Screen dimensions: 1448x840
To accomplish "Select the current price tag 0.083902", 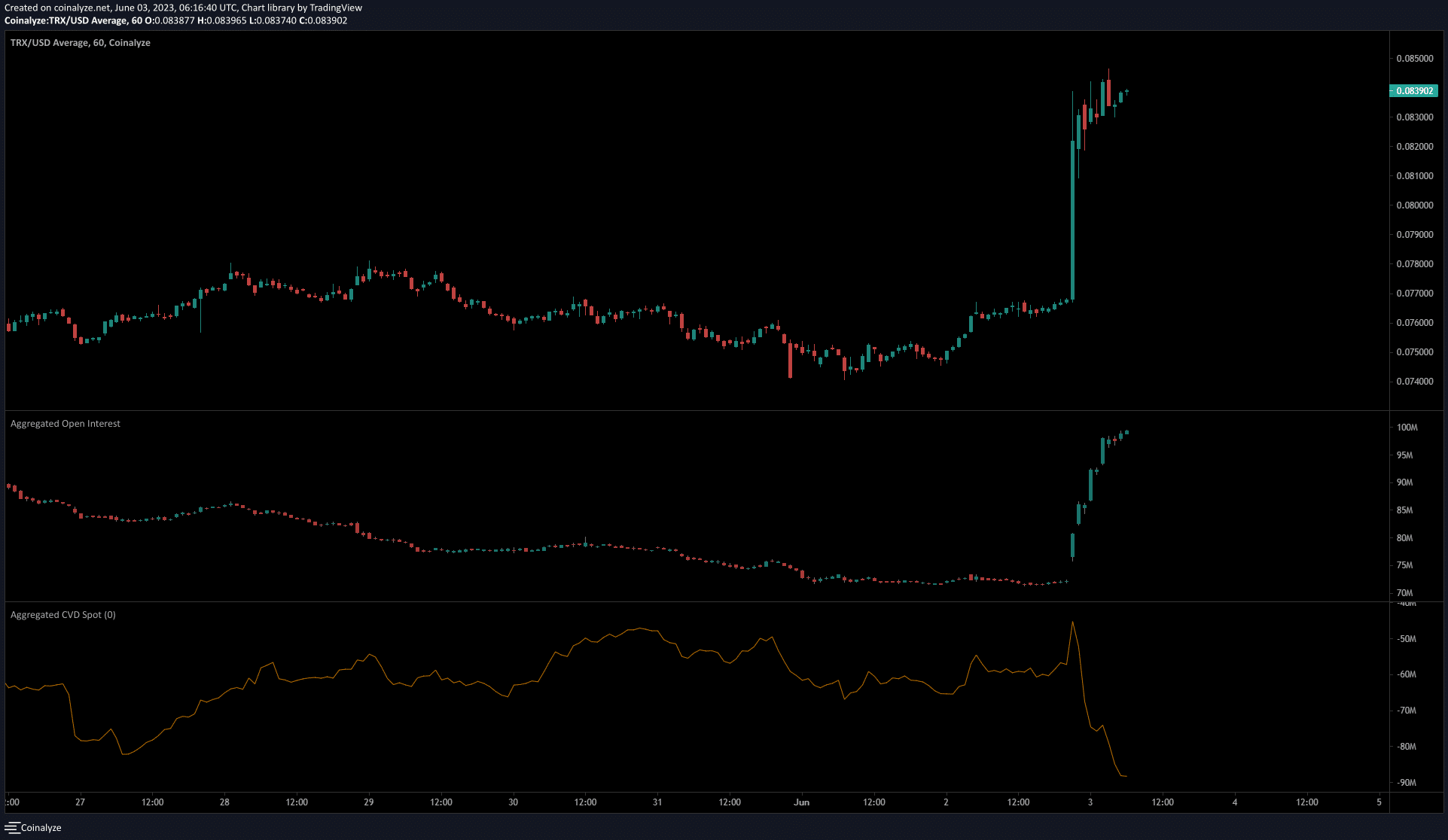I will [x=1414, y=91].
